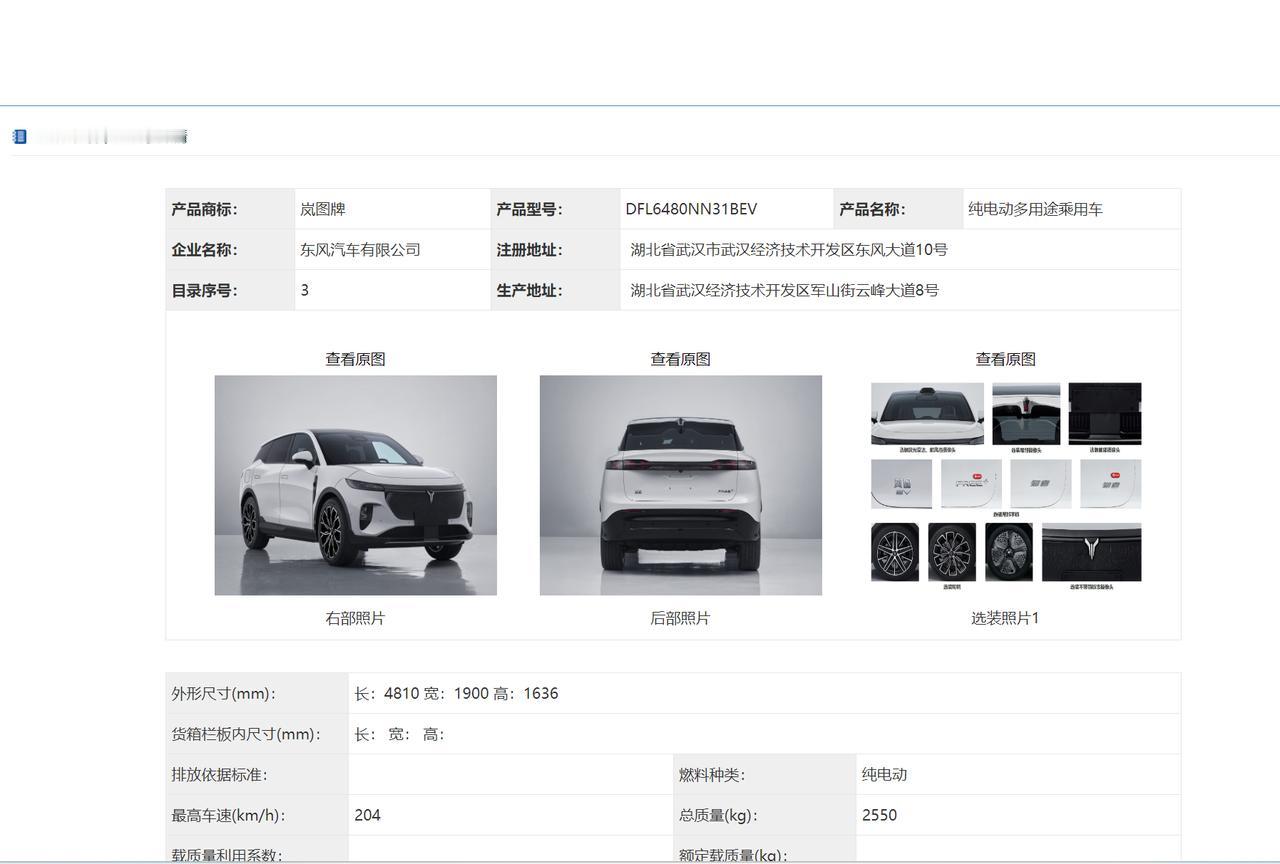Click the 右部照片 car front-right photo
Viewport: 1280px width, 864px height.
coord(355,485)
